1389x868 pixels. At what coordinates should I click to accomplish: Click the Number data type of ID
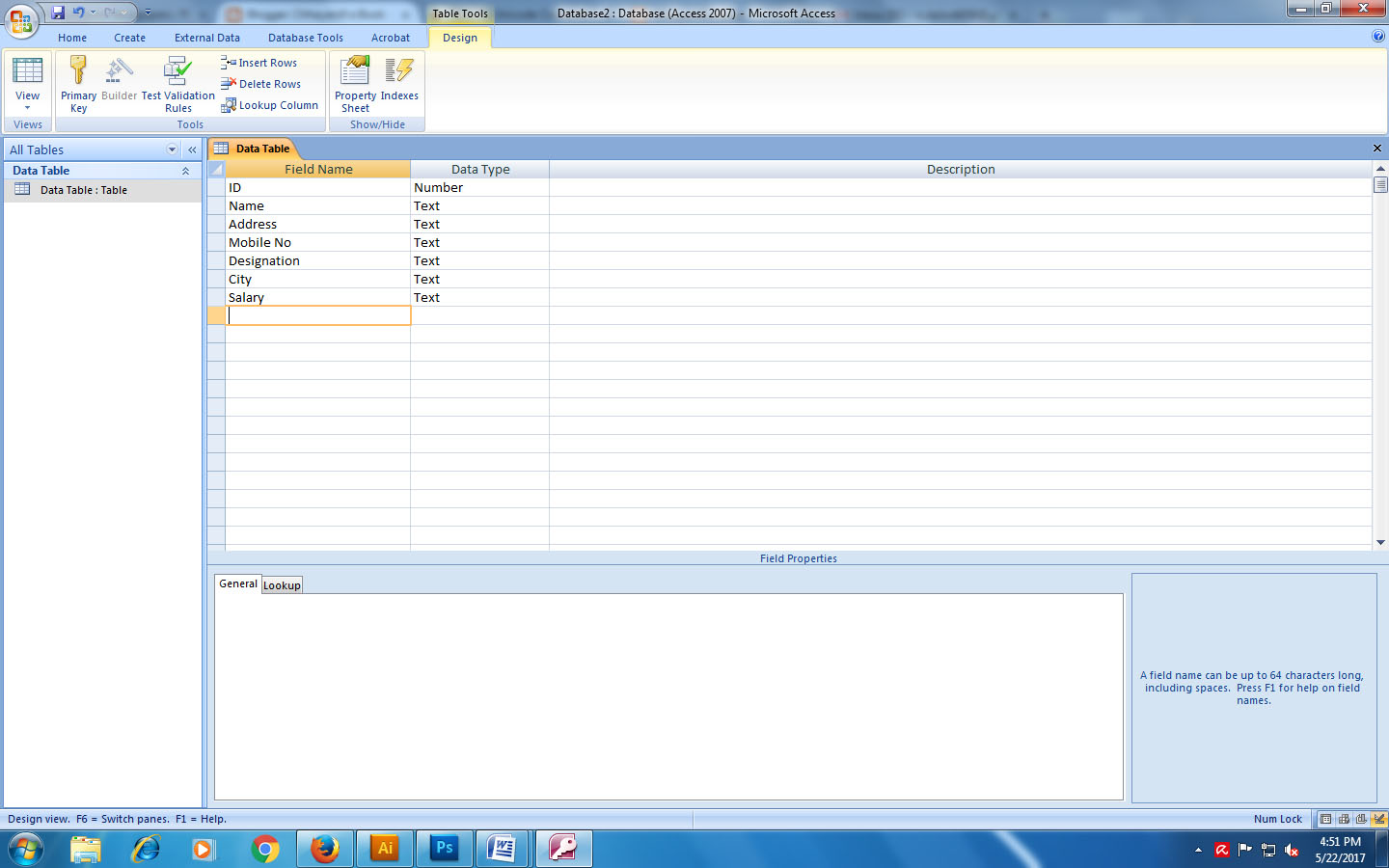point(480,188)
